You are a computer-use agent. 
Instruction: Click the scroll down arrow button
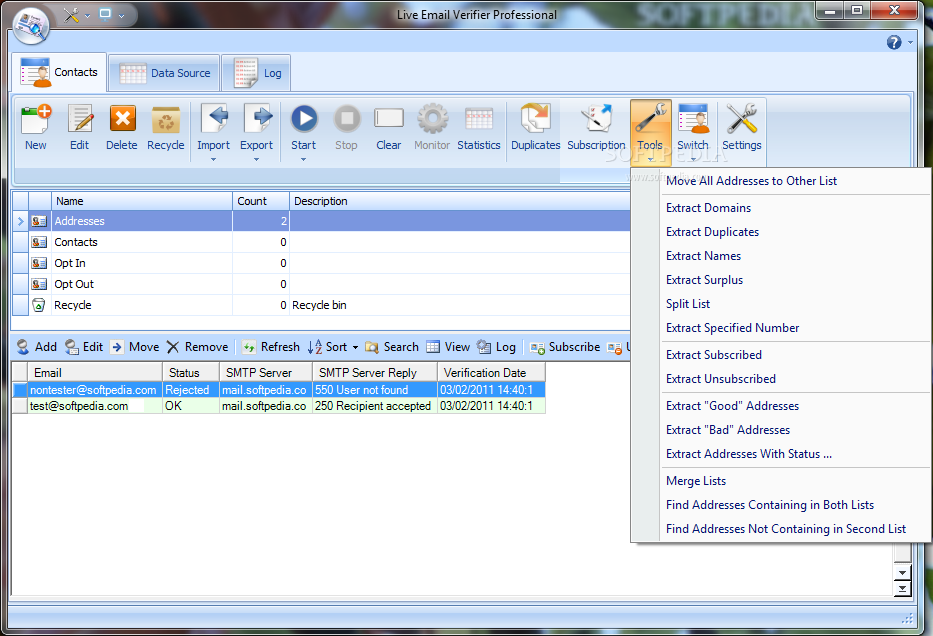point(902,572)
